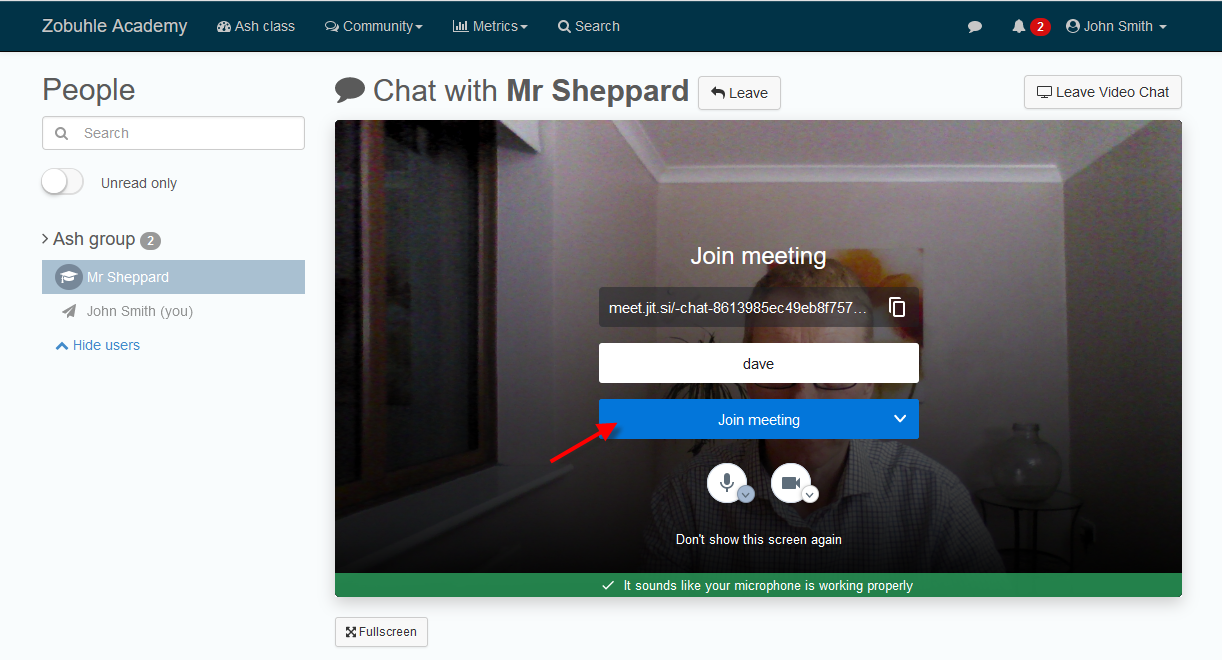Expand the Join meeting options chevron
The image size is (1222, 660).
(900, 419)
